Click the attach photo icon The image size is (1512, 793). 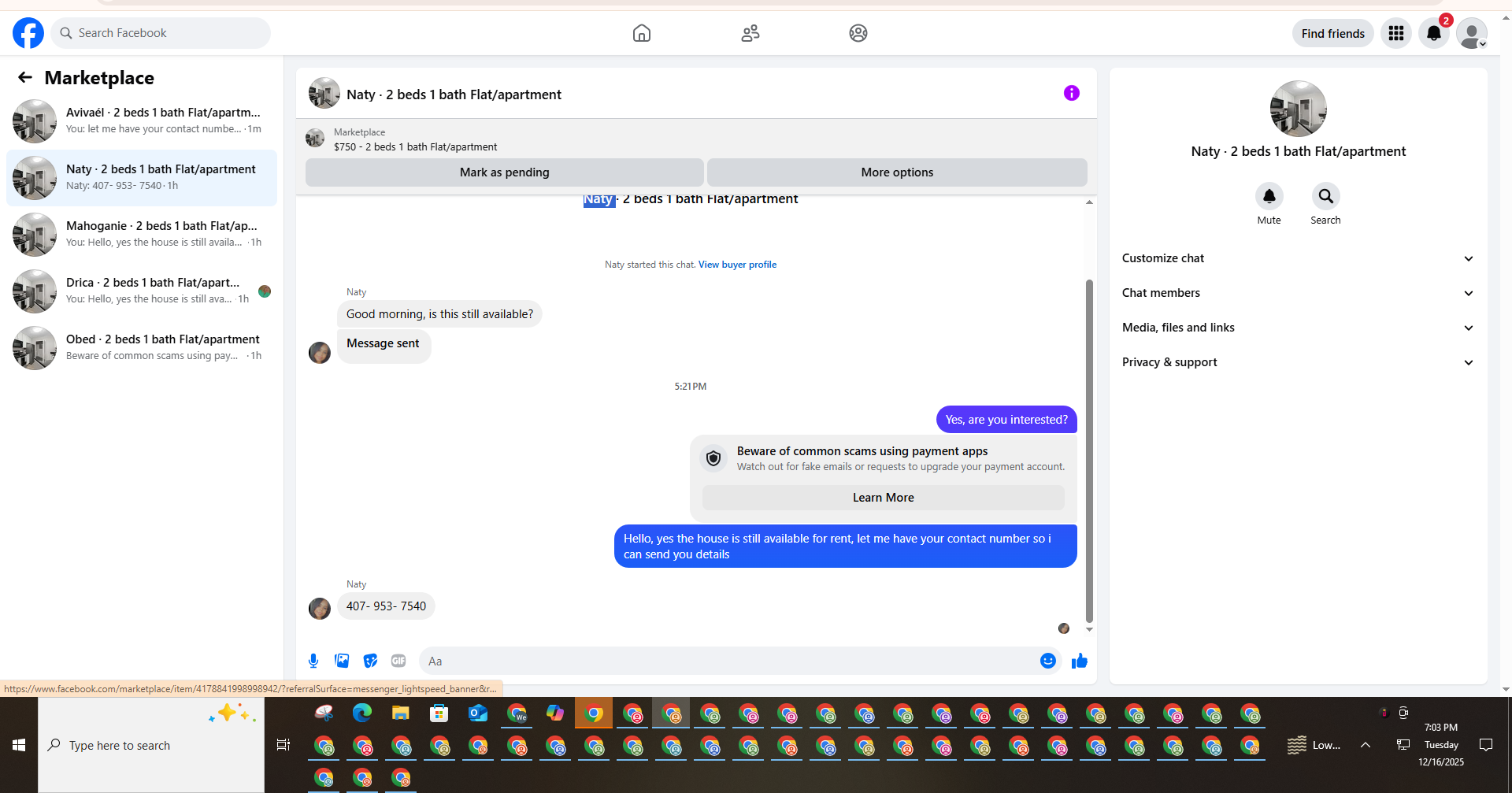(x=342, y=661)
